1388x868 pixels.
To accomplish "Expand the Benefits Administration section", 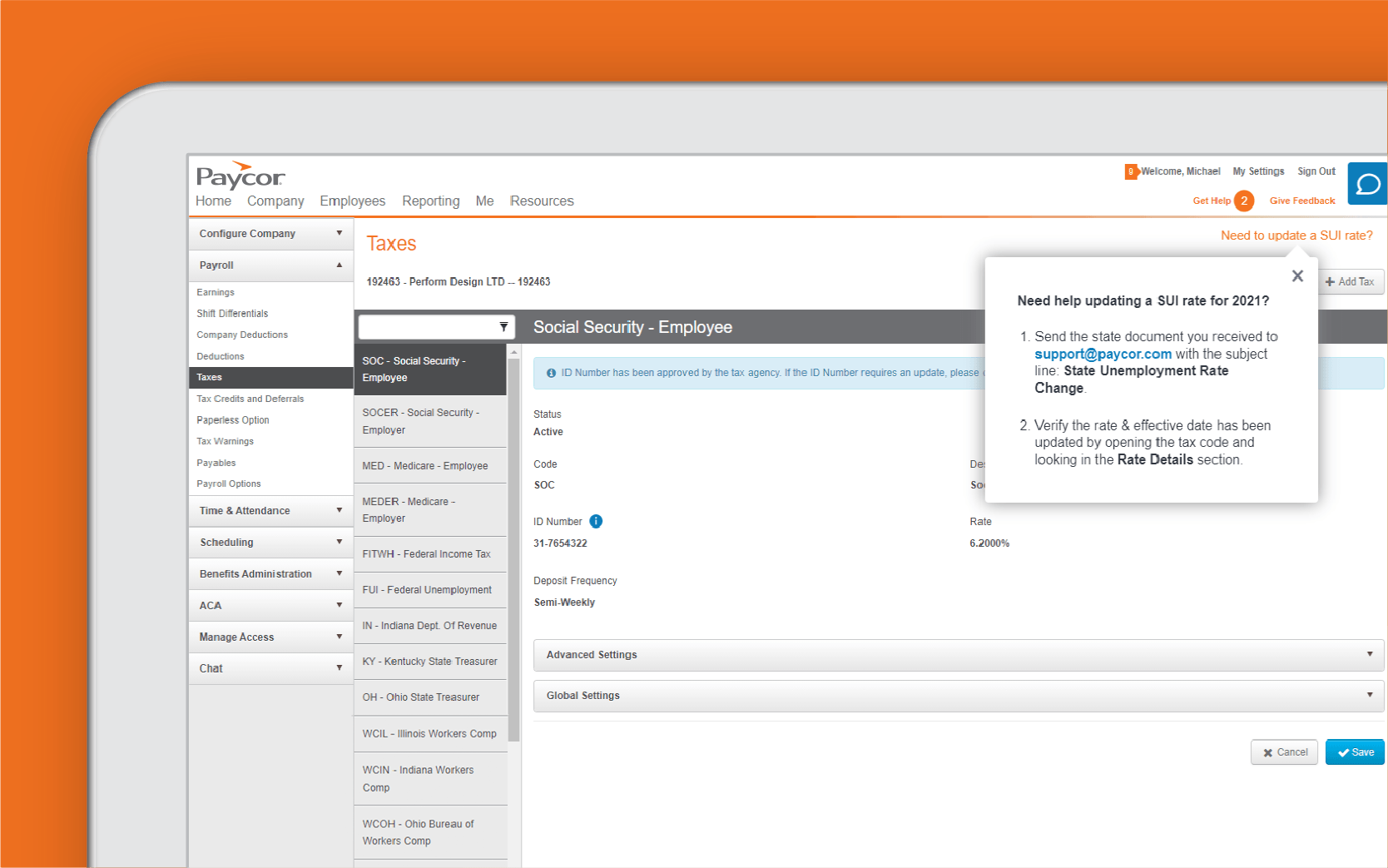I will (271, 574).
